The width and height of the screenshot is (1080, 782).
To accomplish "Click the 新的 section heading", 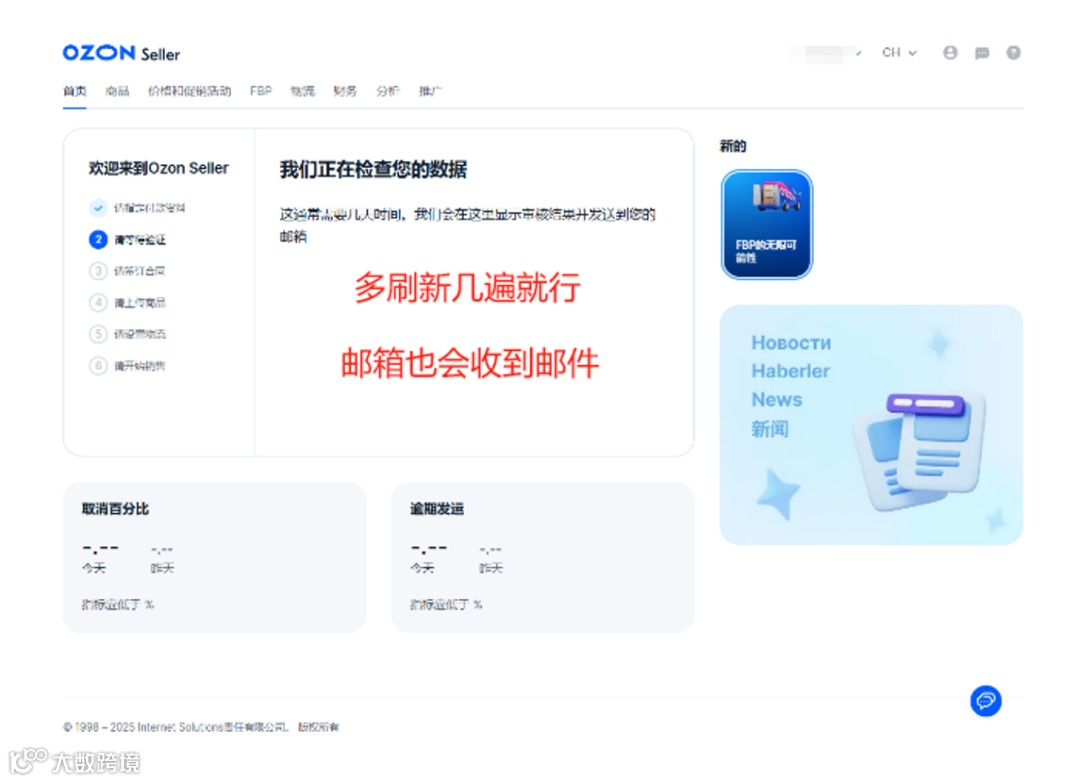I will coord(733,146).
